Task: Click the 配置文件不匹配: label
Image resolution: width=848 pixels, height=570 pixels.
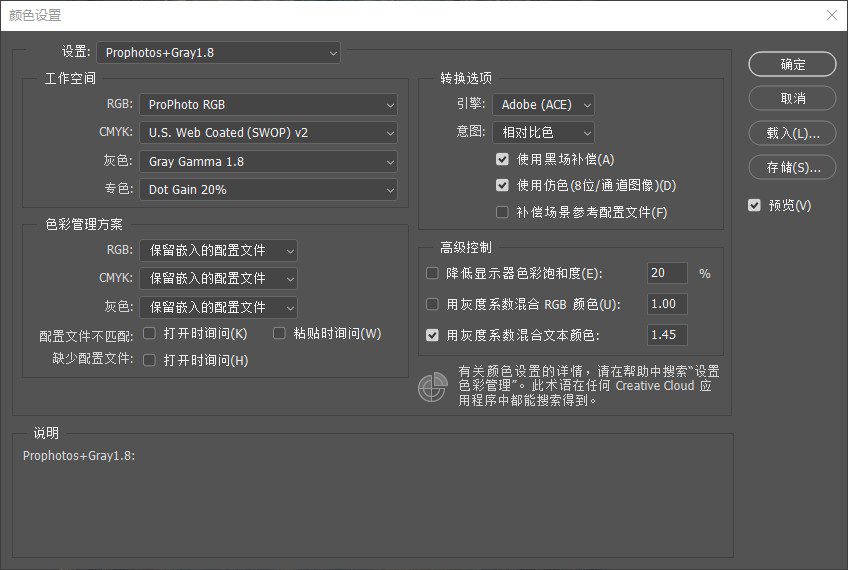Action: click(x=86, y=336)
